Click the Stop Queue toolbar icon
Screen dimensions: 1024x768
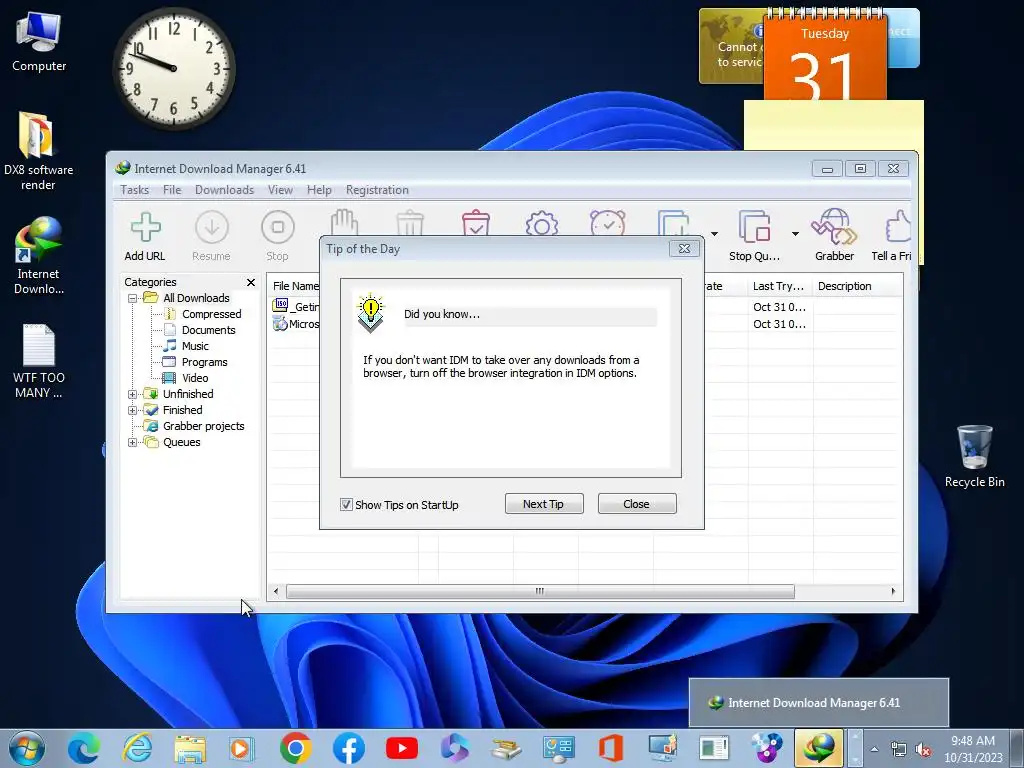pos(754,236)
